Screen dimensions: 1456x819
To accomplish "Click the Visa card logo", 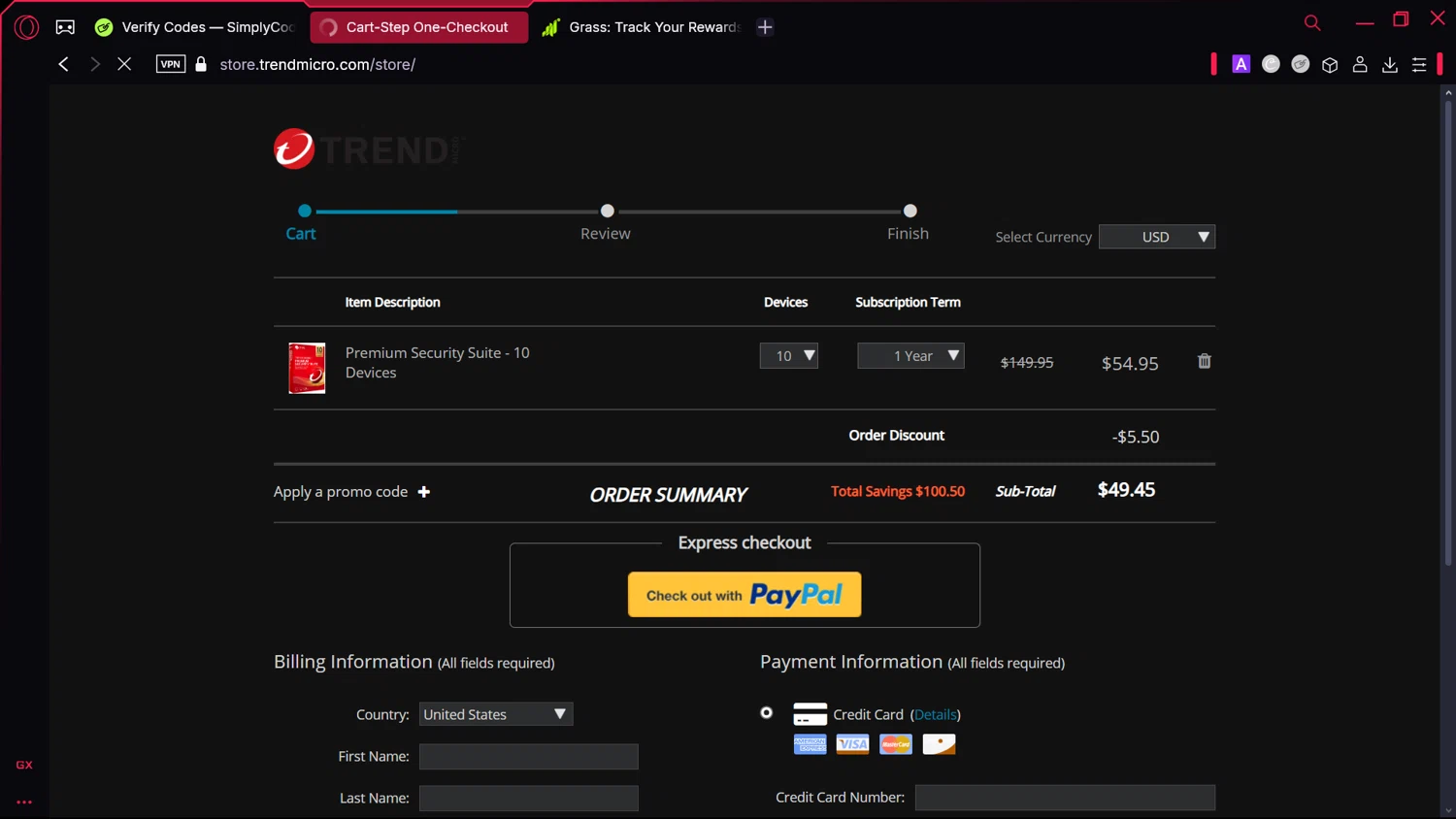I will tap(852, 744).
